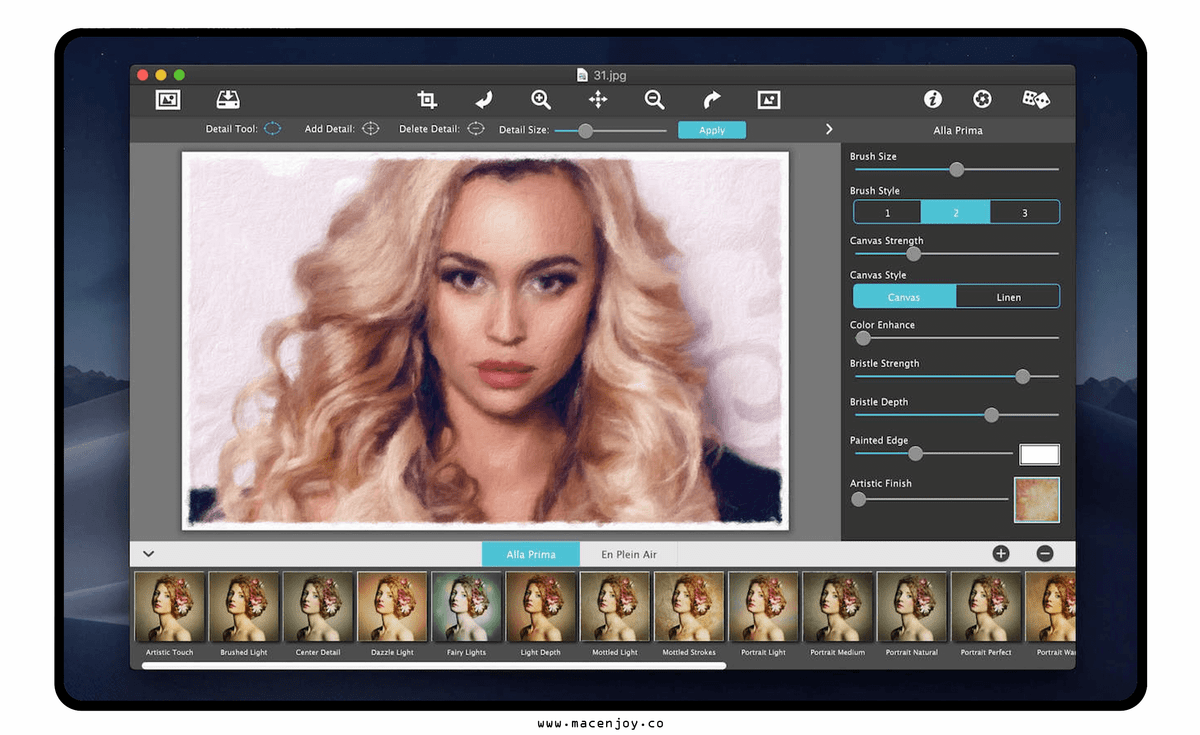Choose the Add Detail brush icon
The width and height of the screenshot is (1200, 735).
tap(370, 129)
